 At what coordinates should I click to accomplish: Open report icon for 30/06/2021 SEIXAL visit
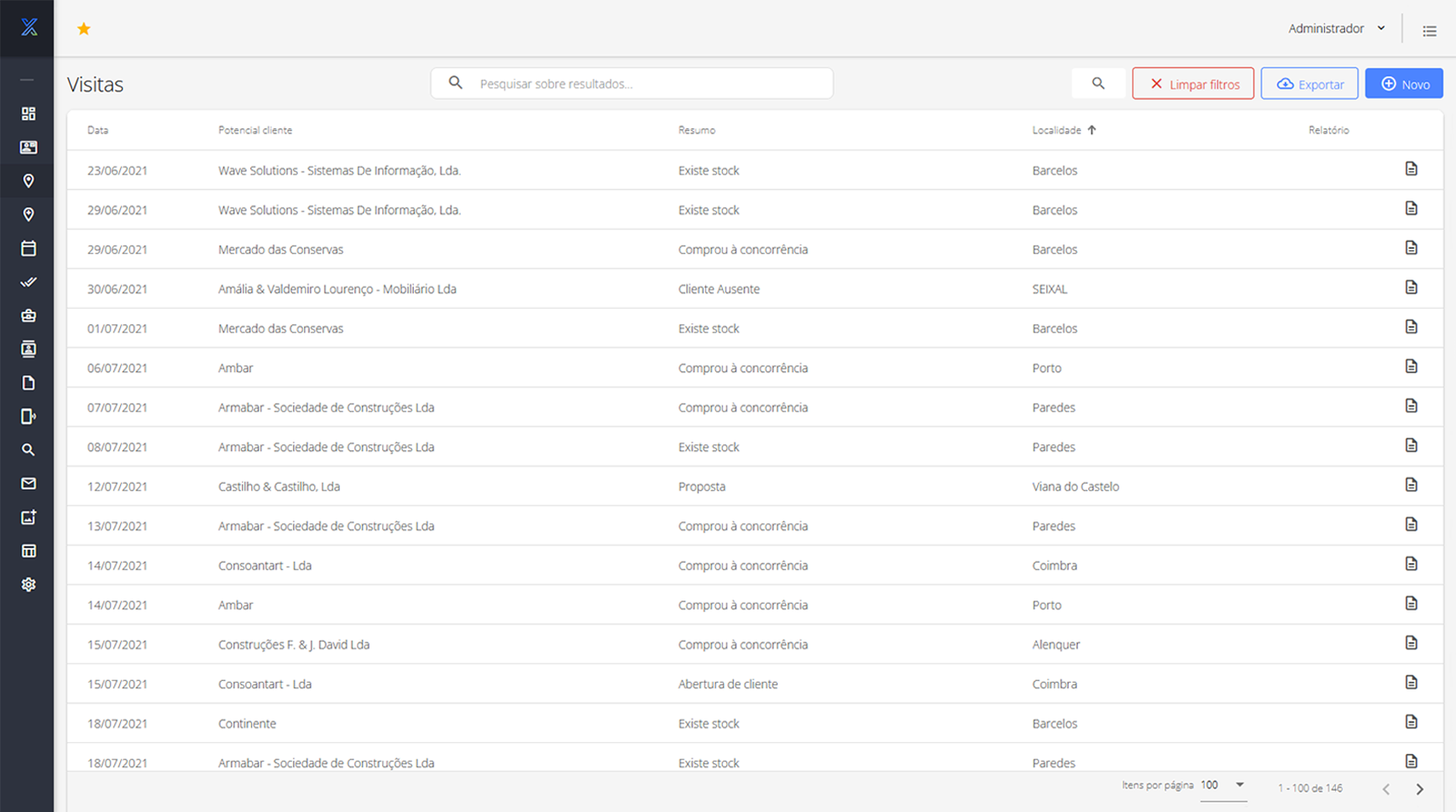click(1411, 288)
